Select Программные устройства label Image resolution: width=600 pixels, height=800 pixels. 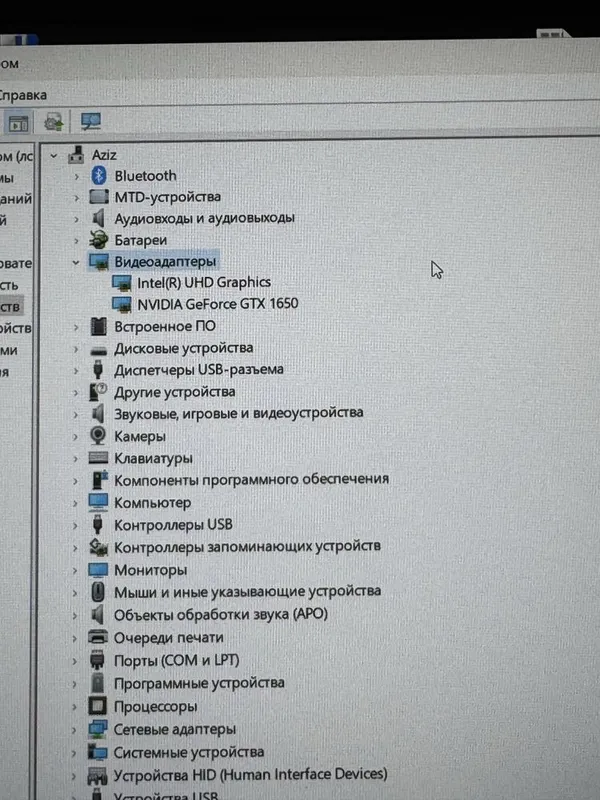pyautogui.click(x=198, y=683)
